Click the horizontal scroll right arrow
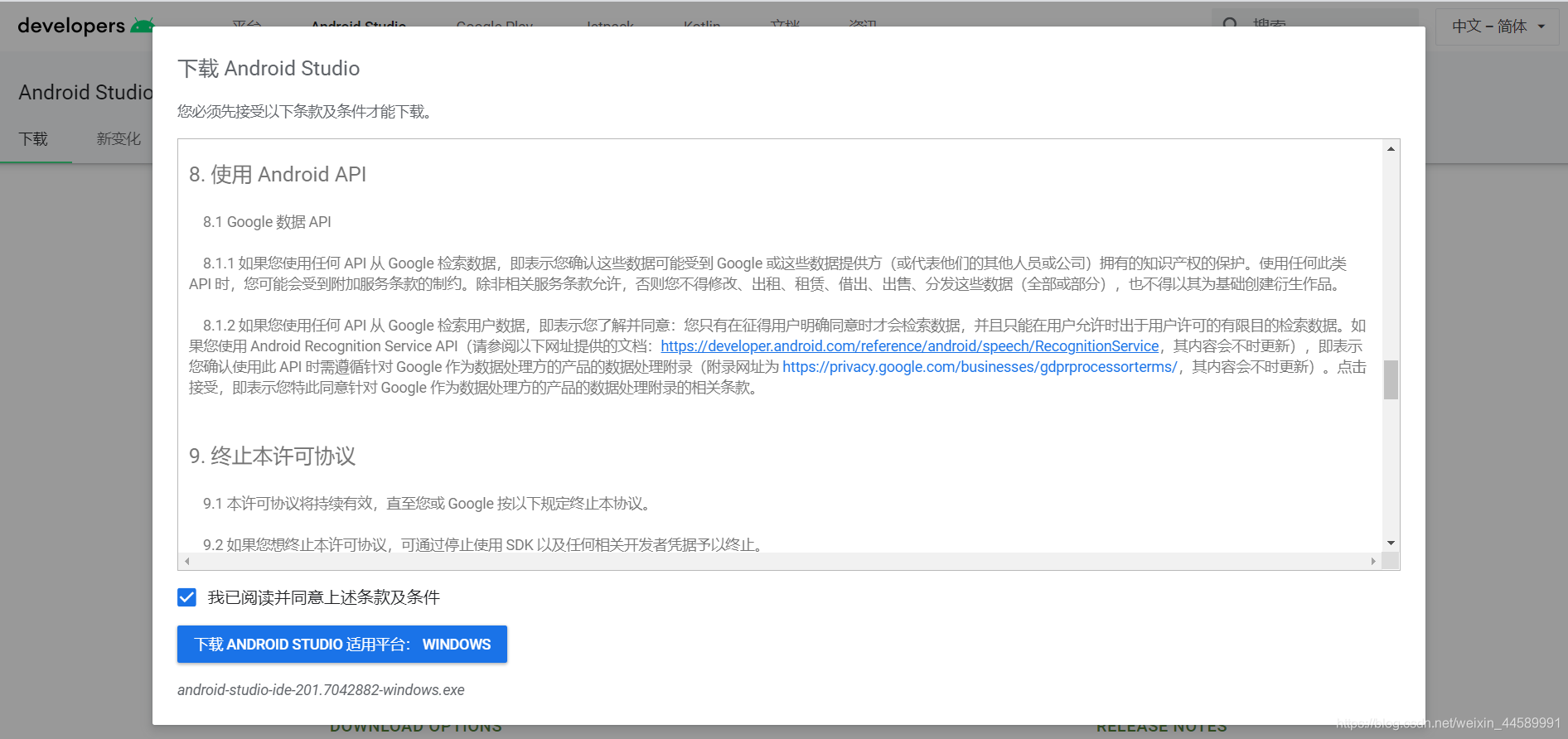This screenshot has height=739, width=1568. [1373, 562]
